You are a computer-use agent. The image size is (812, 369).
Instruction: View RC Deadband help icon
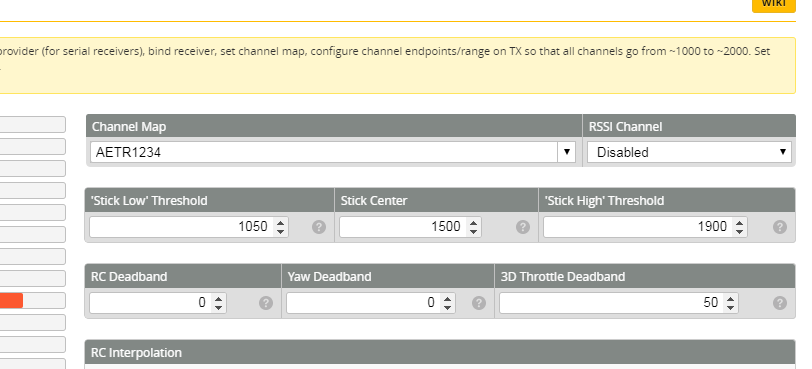click(x=266, y=303)
